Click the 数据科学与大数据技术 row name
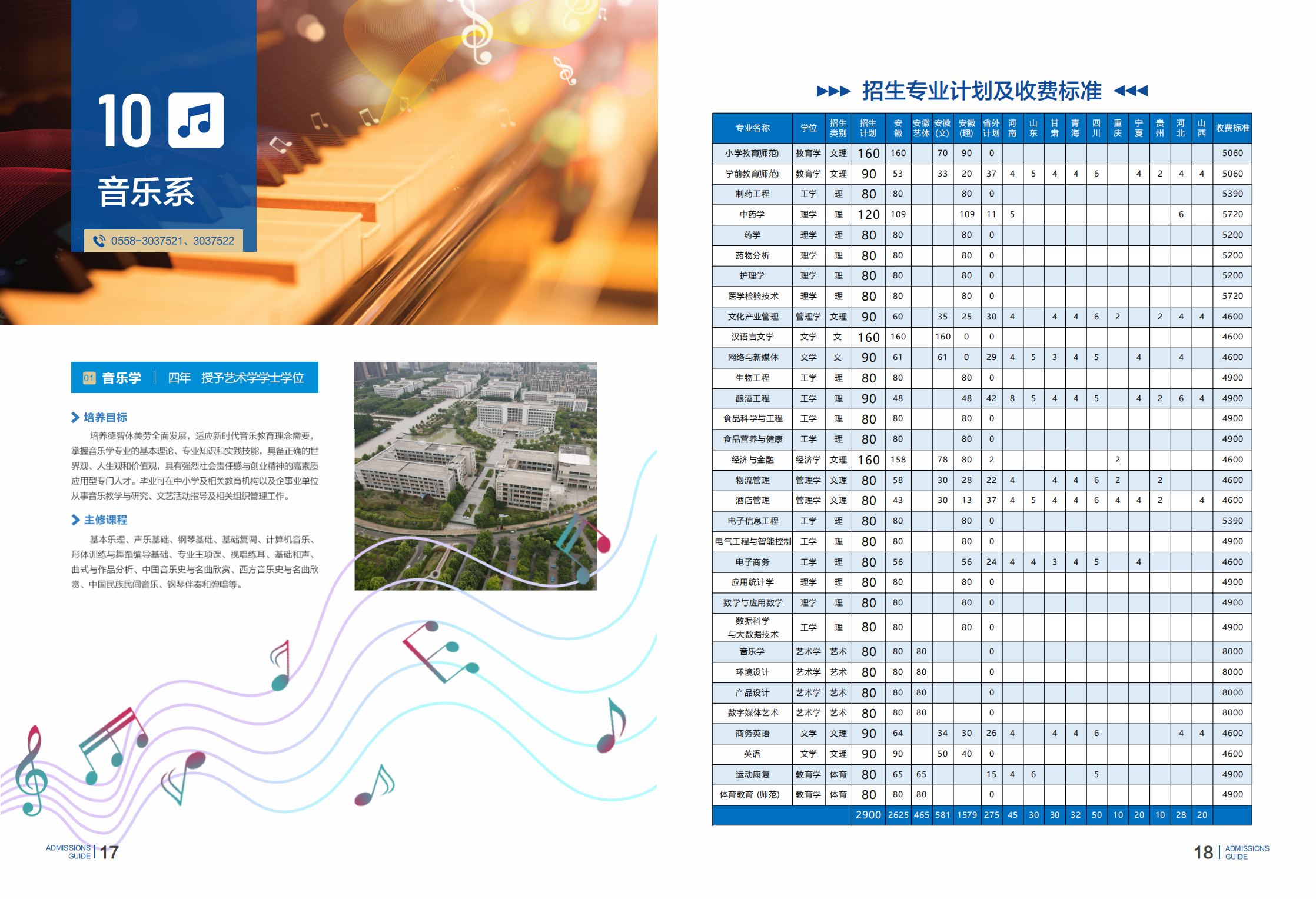The image size is (1316, 899). [752, 627]
